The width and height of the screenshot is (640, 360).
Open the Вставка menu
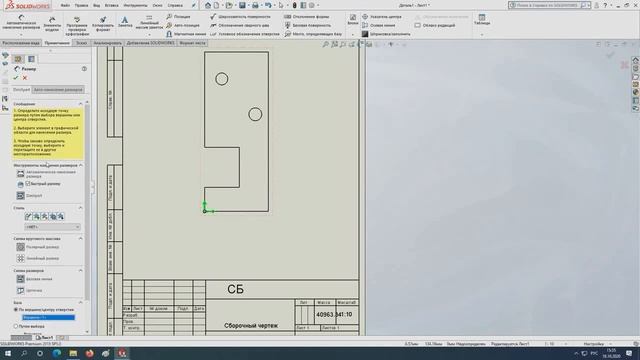click(x=111, y=6)
